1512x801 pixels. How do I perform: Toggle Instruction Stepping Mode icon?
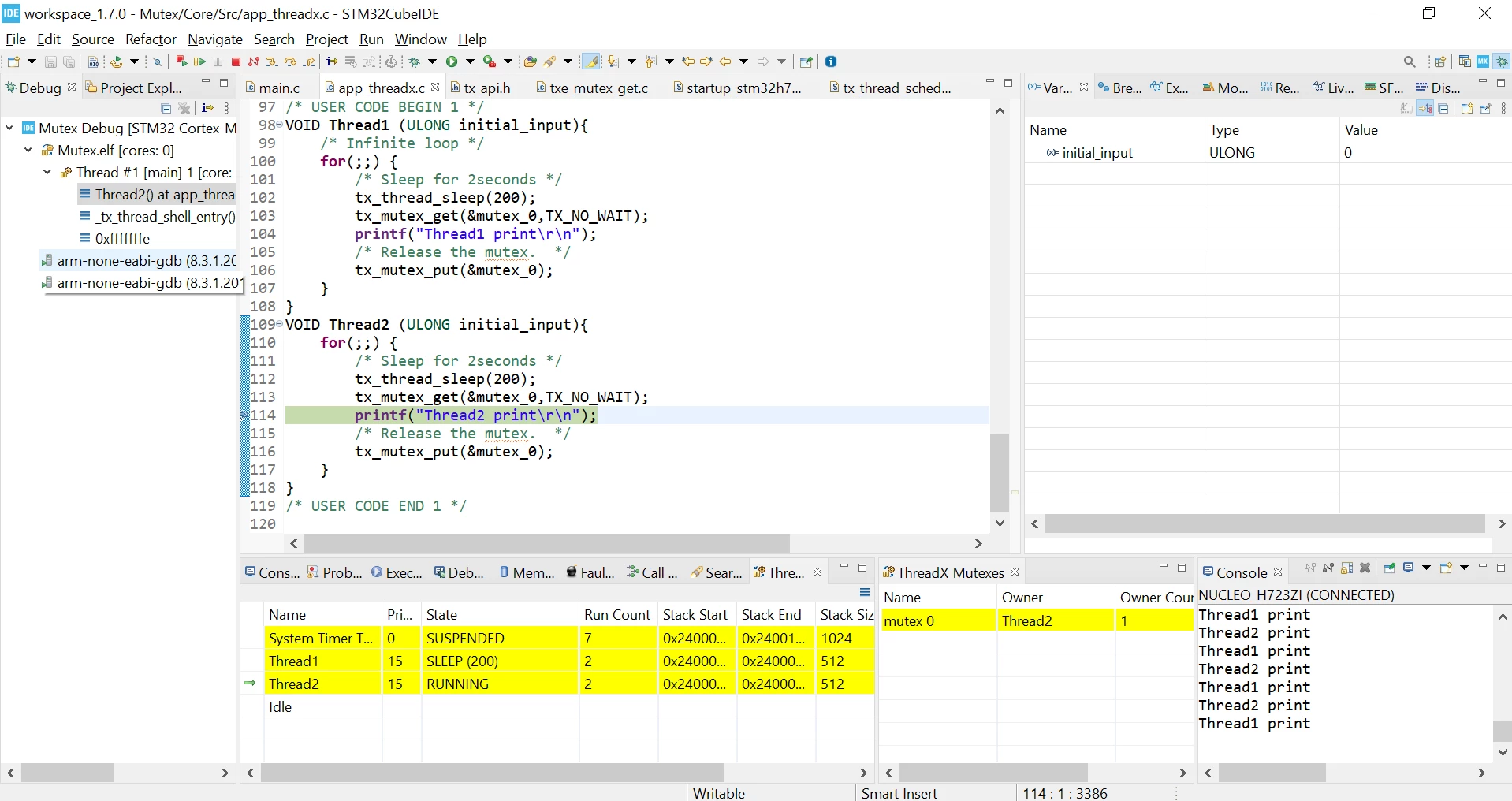point(332,61)
